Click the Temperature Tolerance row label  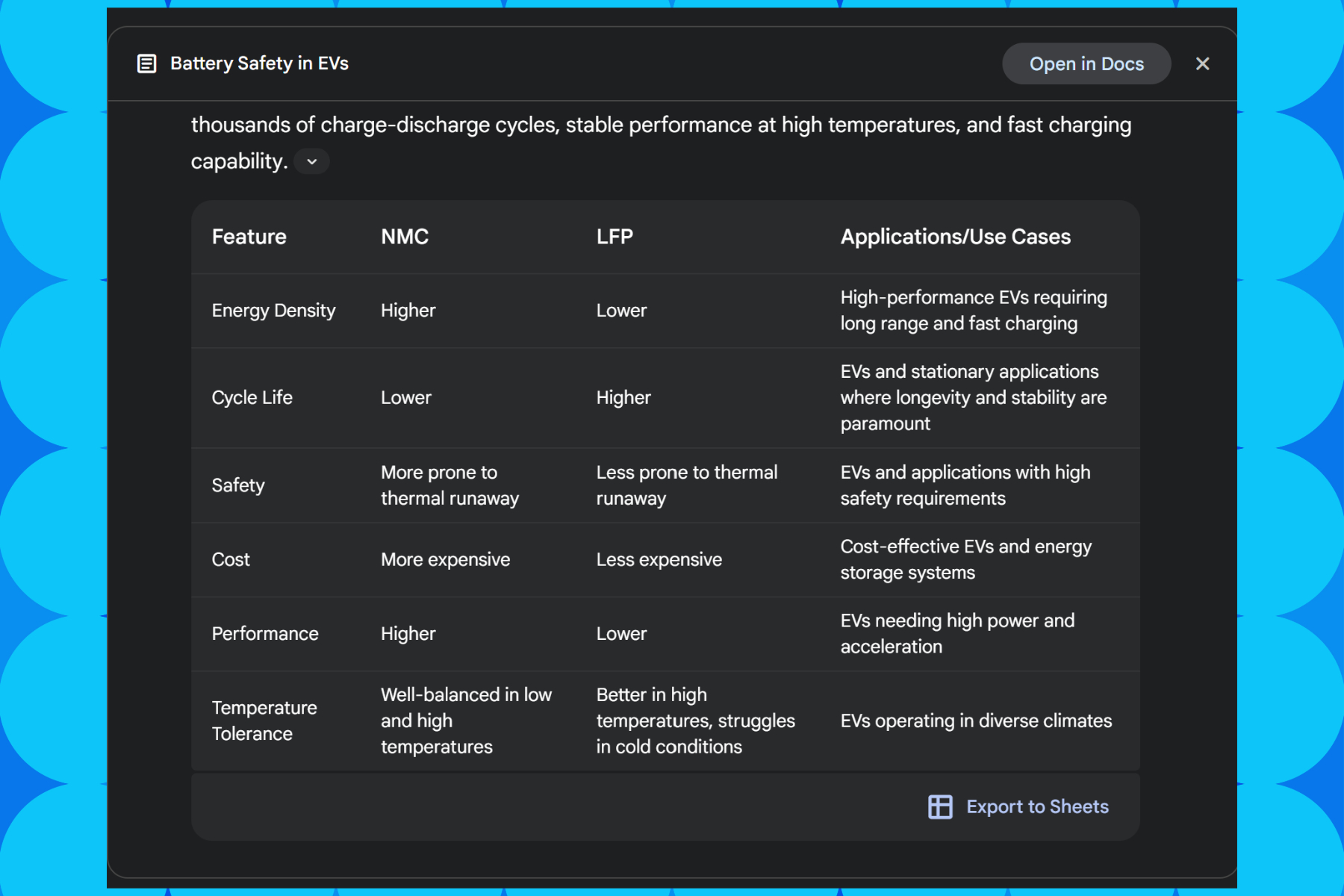pyautogui.click(x=264, y=721)
